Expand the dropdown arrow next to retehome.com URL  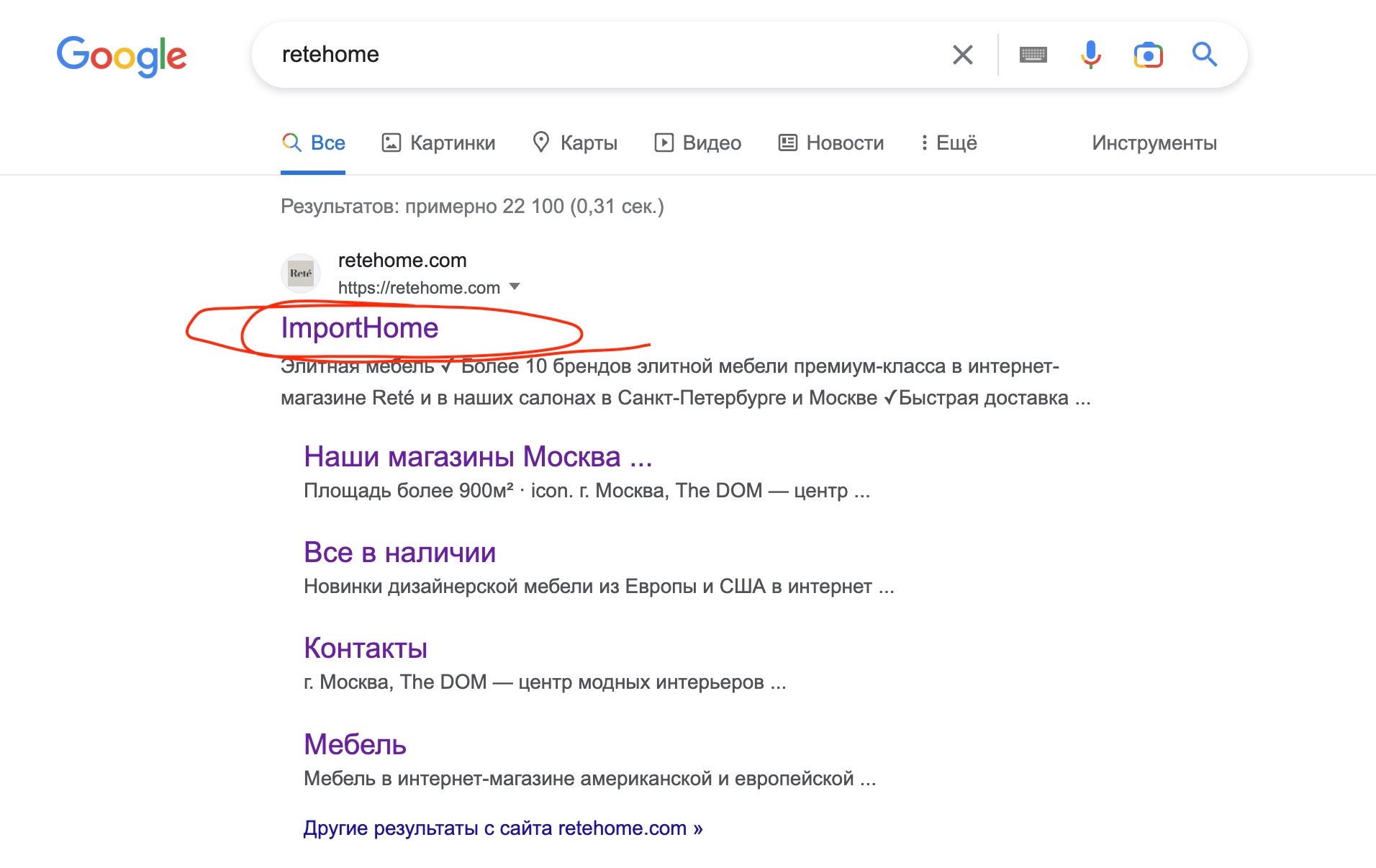(515, 286)
